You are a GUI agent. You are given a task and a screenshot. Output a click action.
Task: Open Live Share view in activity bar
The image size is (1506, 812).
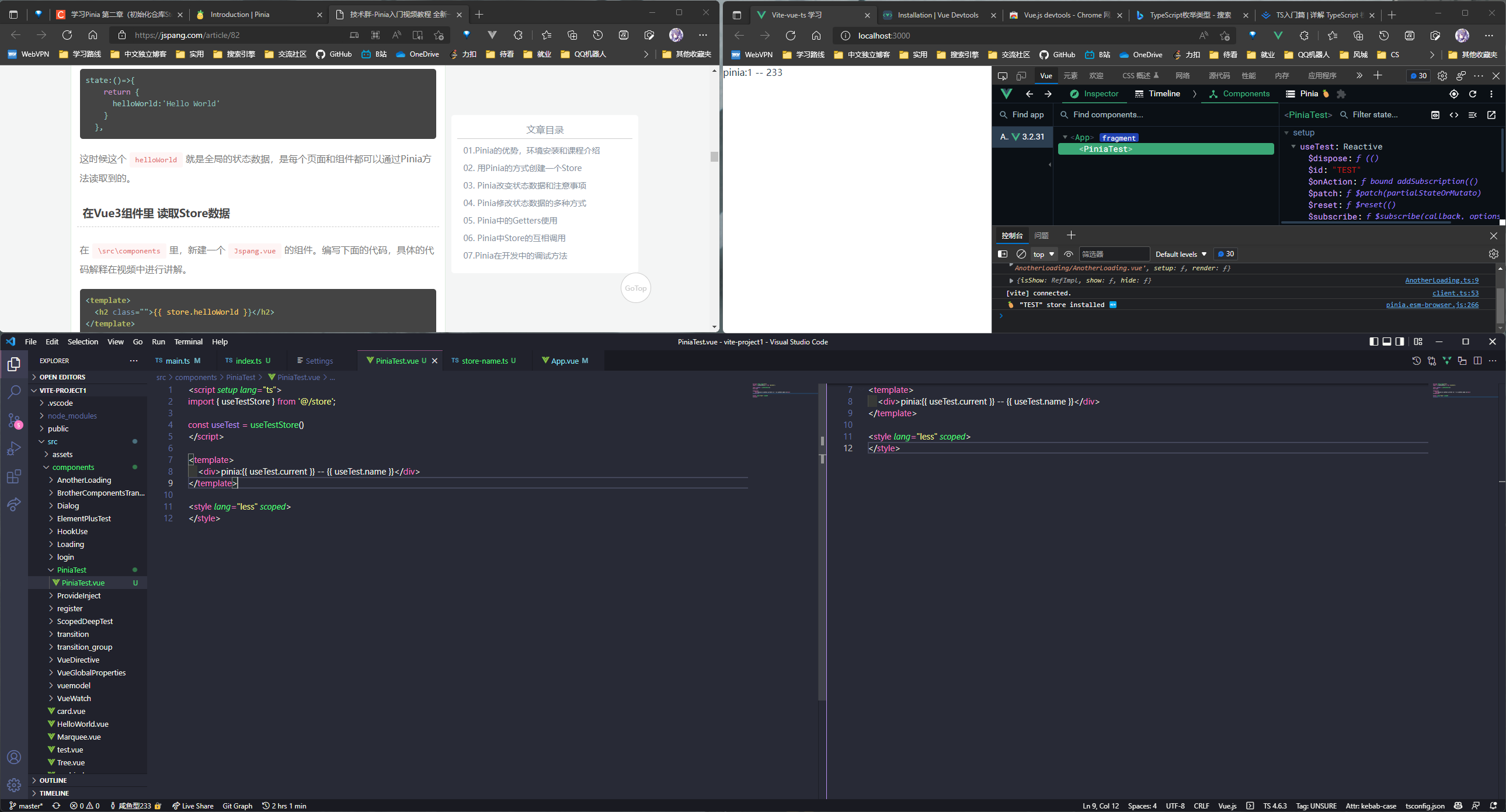(14, 504)
